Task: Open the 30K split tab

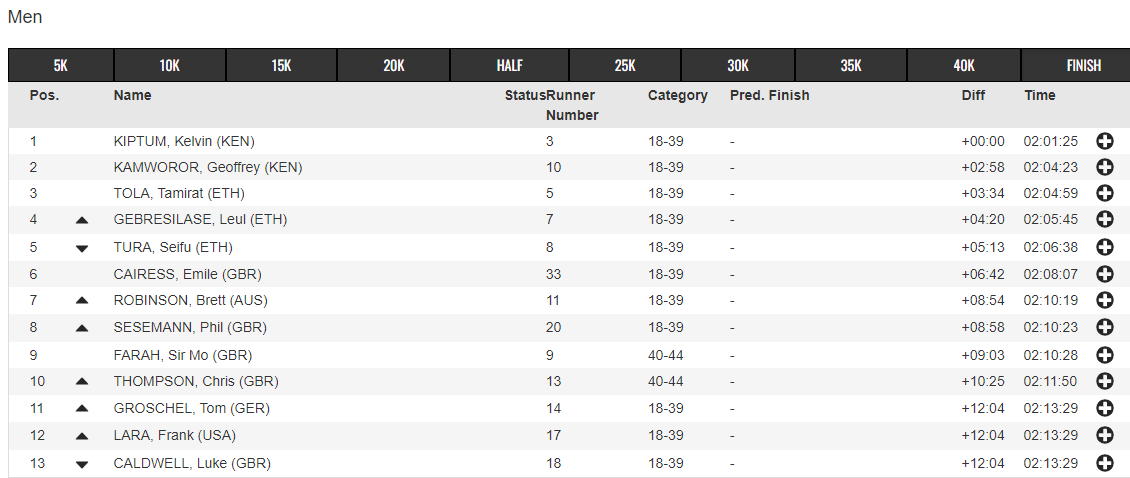Action: click(738, 66)
